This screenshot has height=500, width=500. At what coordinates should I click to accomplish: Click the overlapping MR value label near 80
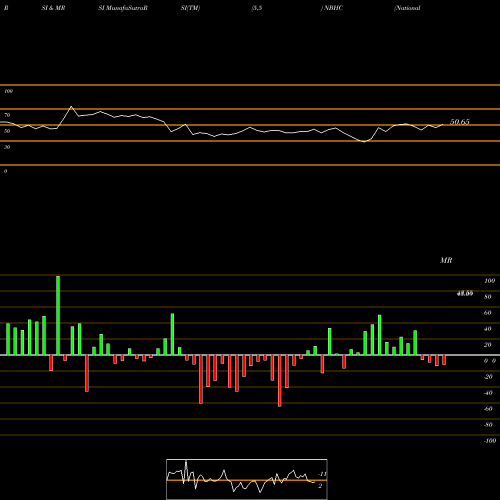click(465, 293)
